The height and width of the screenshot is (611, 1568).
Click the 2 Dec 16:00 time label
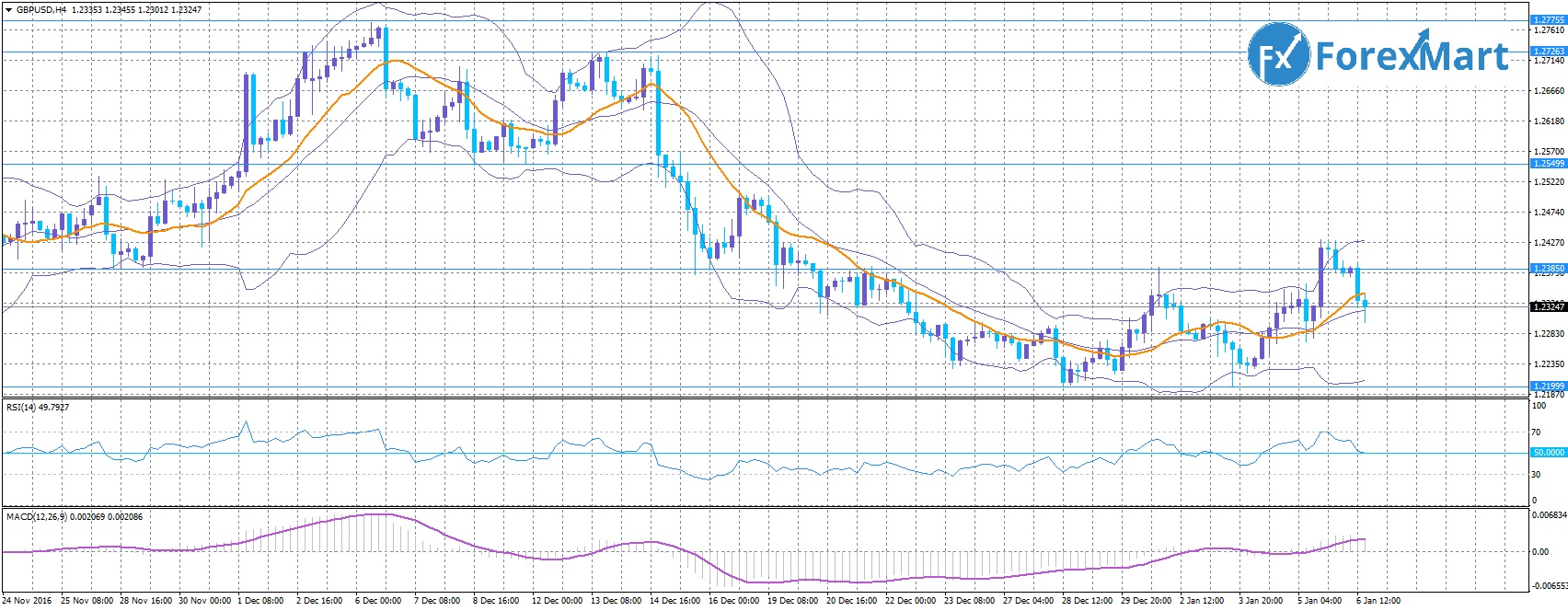[320, 601]
